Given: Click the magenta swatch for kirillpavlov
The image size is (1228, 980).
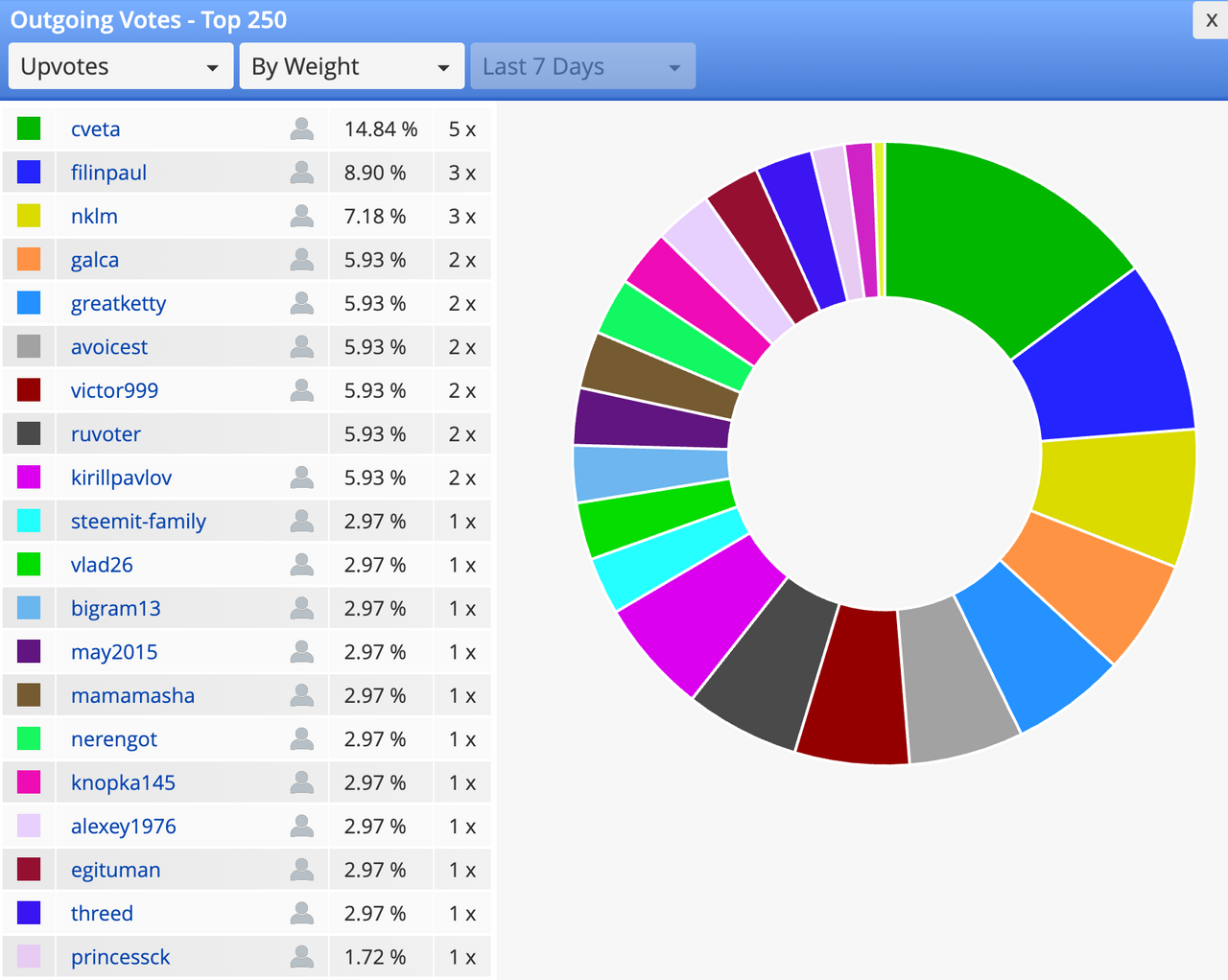Looking at the screenshot, I should 29,478.
